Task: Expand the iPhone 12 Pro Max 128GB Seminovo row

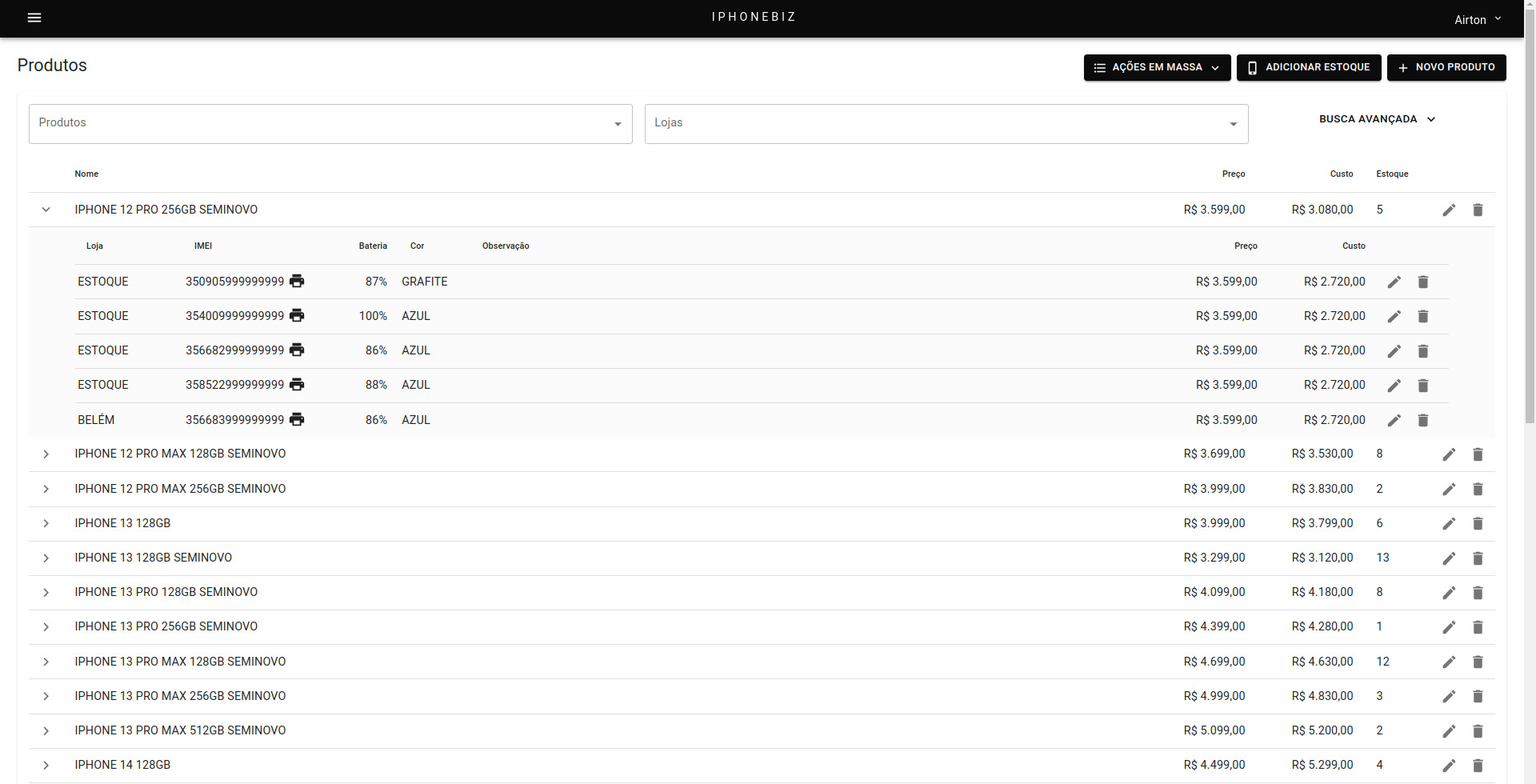Action: click(x=46, y=454)
